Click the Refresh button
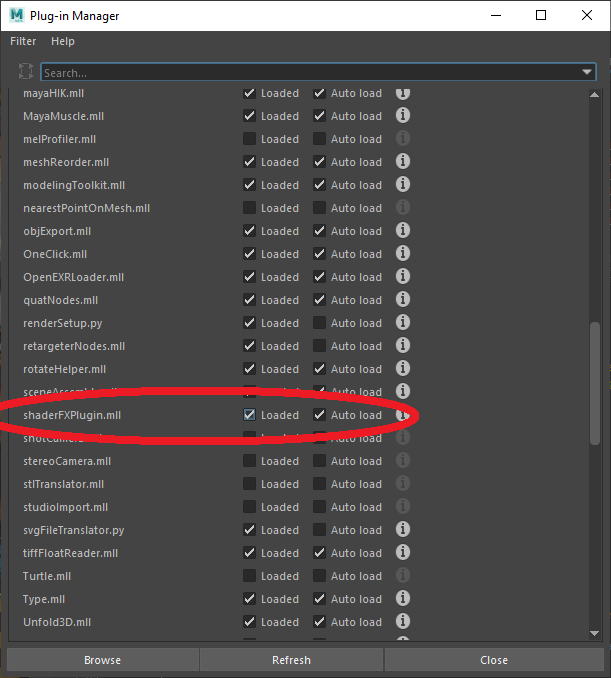This screenshot has width=611, height=678. pos(291,660)
